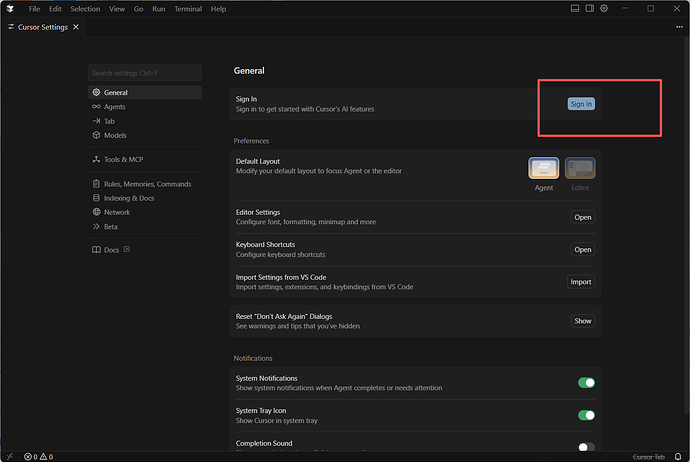The image size is (690, 462).
Task: Select the General gear icon in sidebar
Action: 96,92
